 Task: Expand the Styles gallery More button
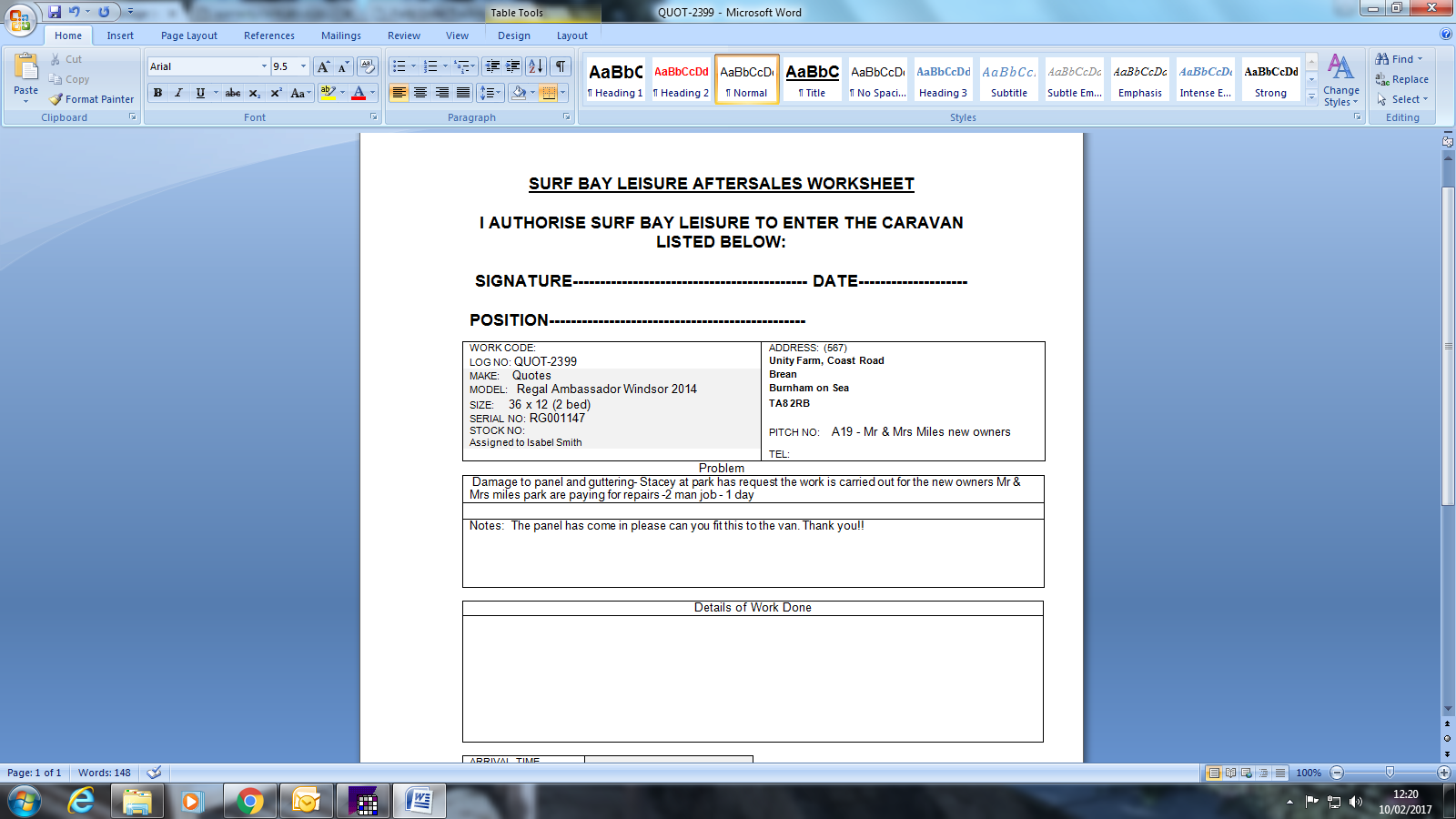point(1311,96)
